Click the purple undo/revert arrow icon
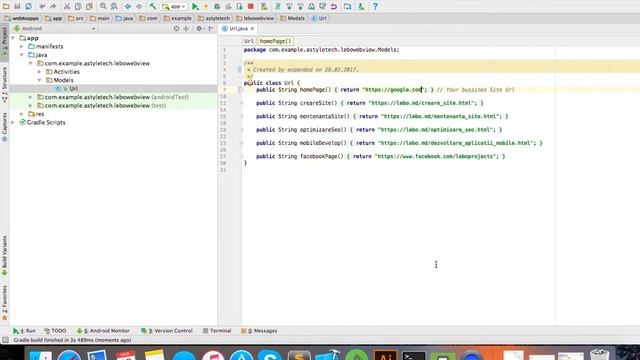This screenshot has width=640, height=360. tap(334, 6)
